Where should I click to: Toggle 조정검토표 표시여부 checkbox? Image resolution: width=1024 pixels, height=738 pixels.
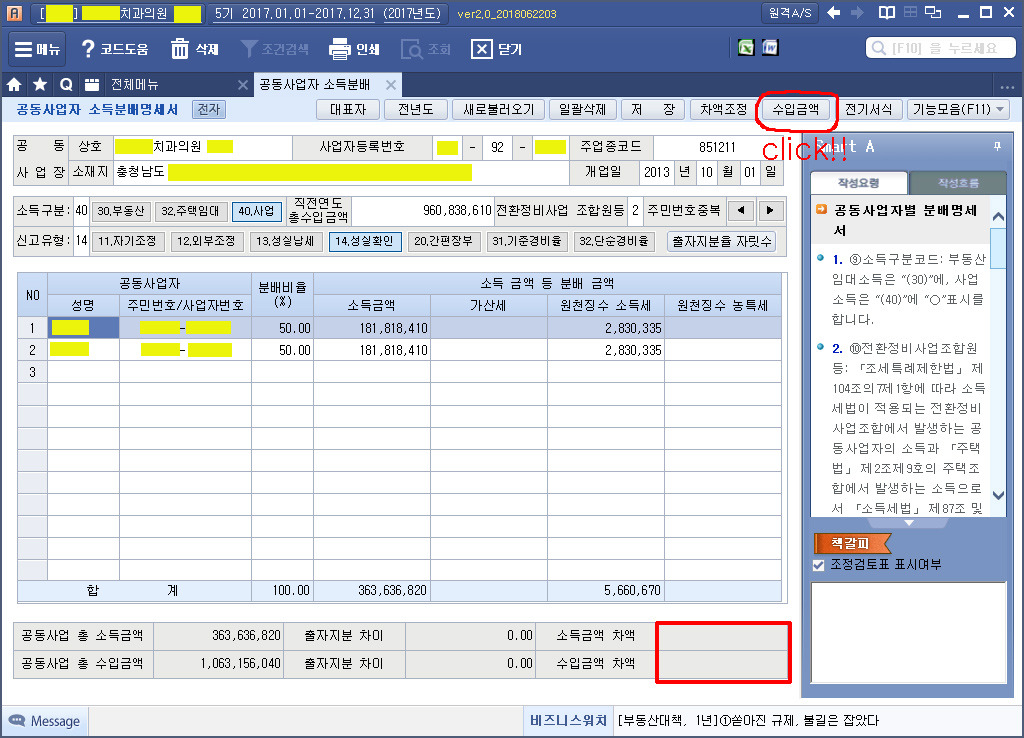(818, 565)
